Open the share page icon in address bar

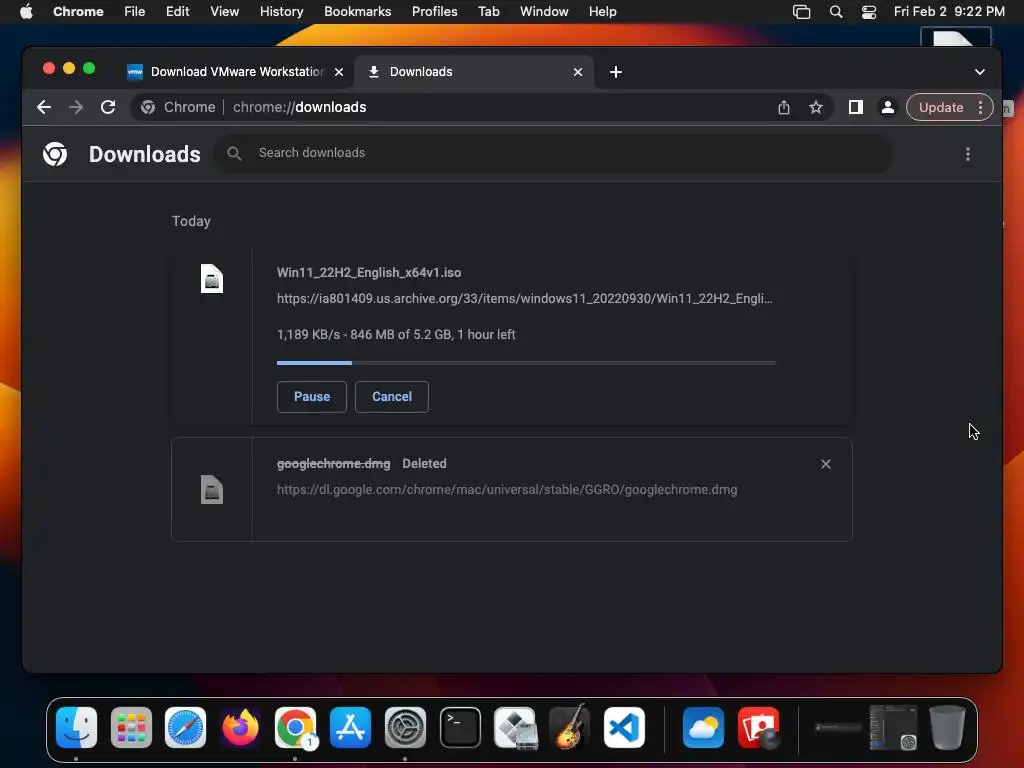click(784, 108)
